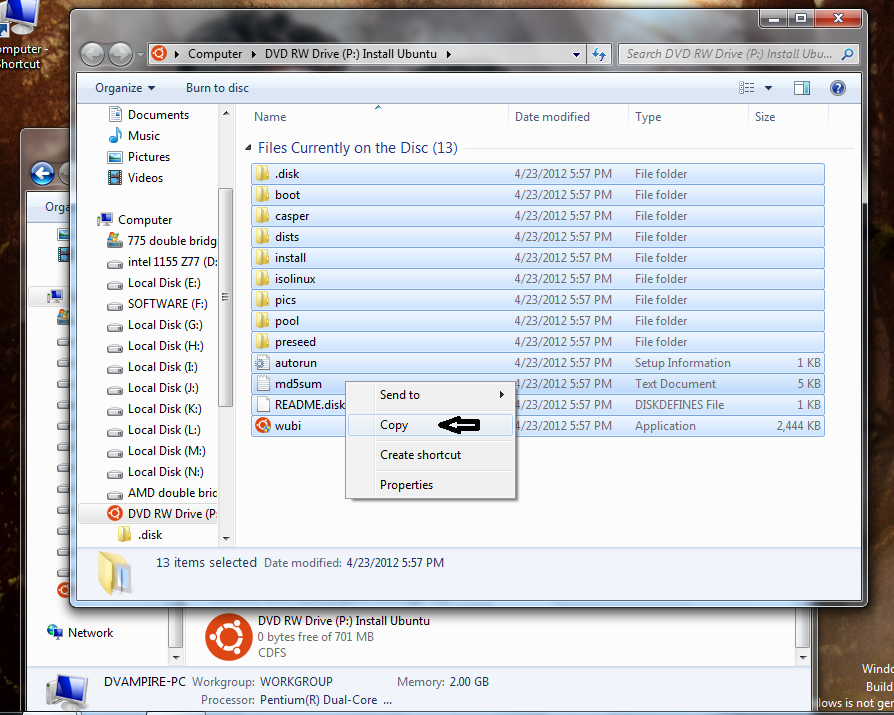Open the Help question mark icon
The height and width of the screenshot is (715, 894).
tap(838, 88)
